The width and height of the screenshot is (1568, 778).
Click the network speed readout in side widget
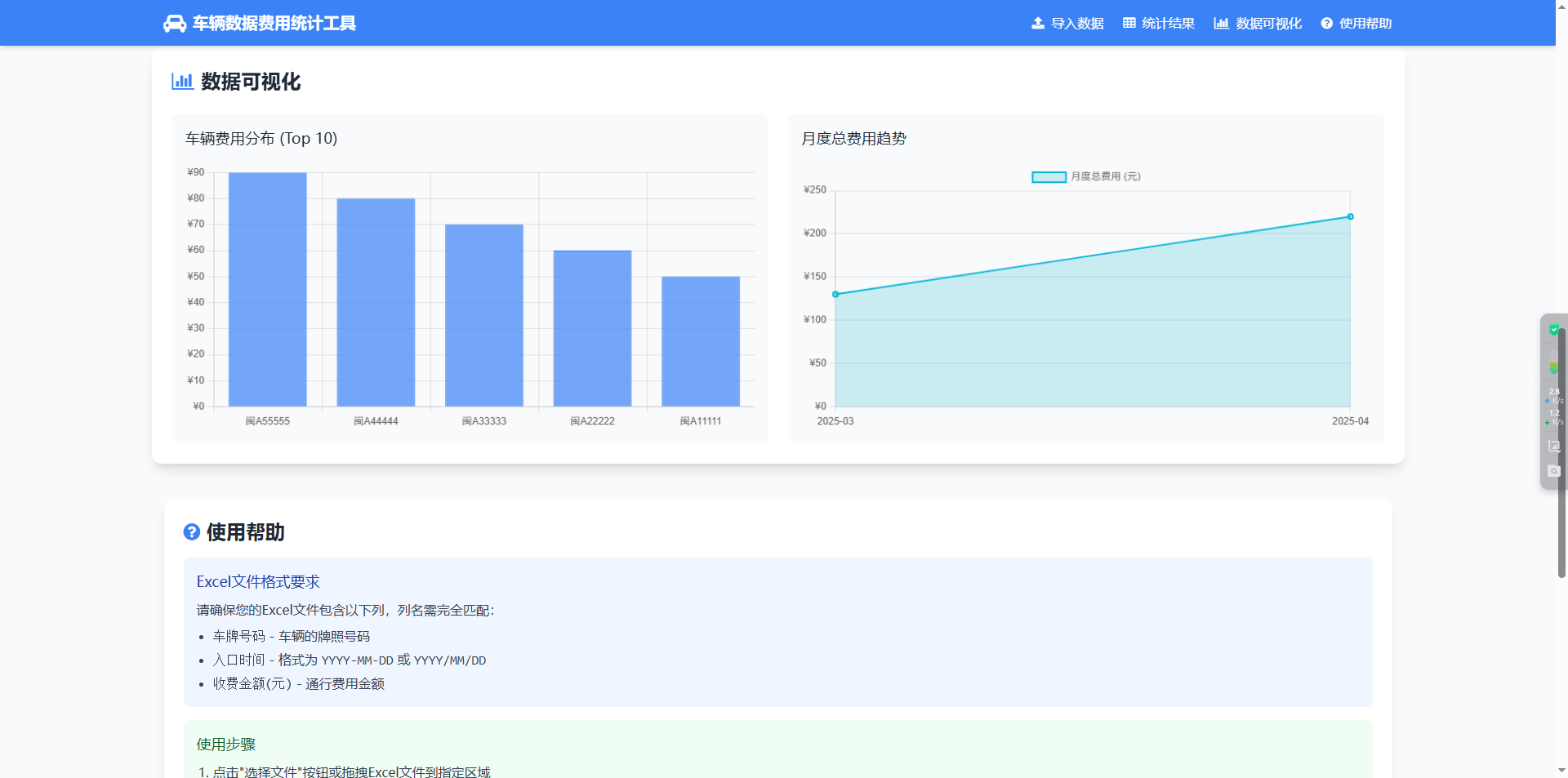click(1554, 407)
